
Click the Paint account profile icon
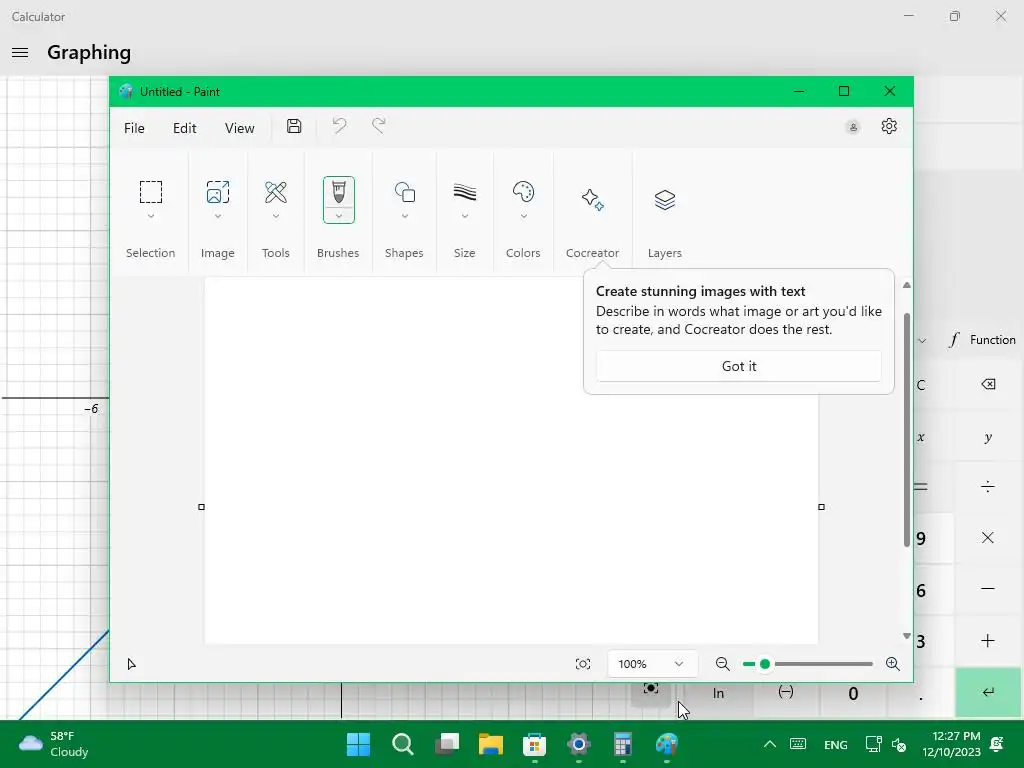[x=853, y=127]
